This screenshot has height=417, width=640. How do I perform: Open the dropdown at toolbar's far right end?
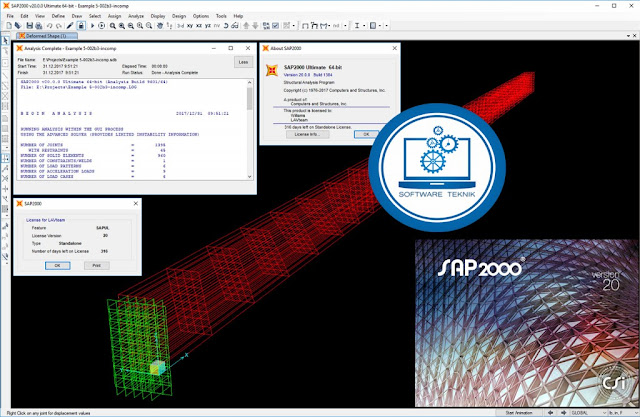pyautogui.click(x=386, y=26)
